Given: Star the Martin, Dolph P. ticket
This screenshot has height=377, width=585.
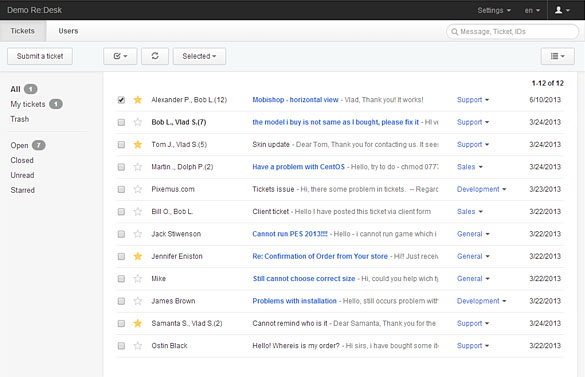Looking at the screenshot, I should [138, 167].
